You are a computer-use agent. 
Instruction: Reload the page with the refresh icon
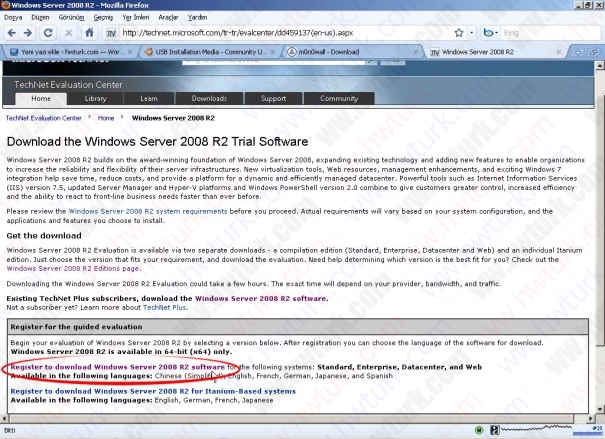pyautogui.click(x=48, y=33)
